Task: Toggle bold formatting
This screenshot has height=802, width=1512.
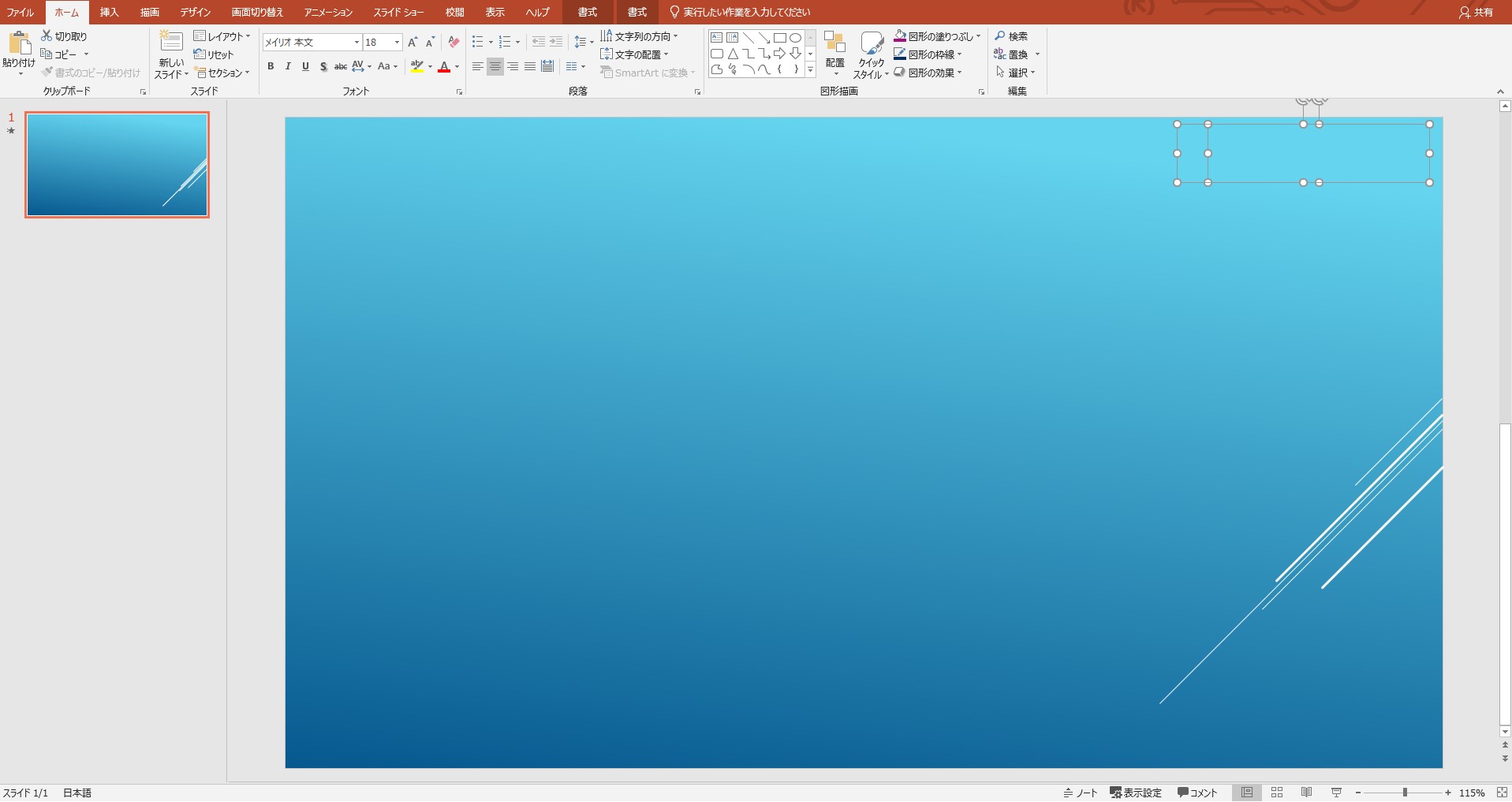Action: coord(271,66)
